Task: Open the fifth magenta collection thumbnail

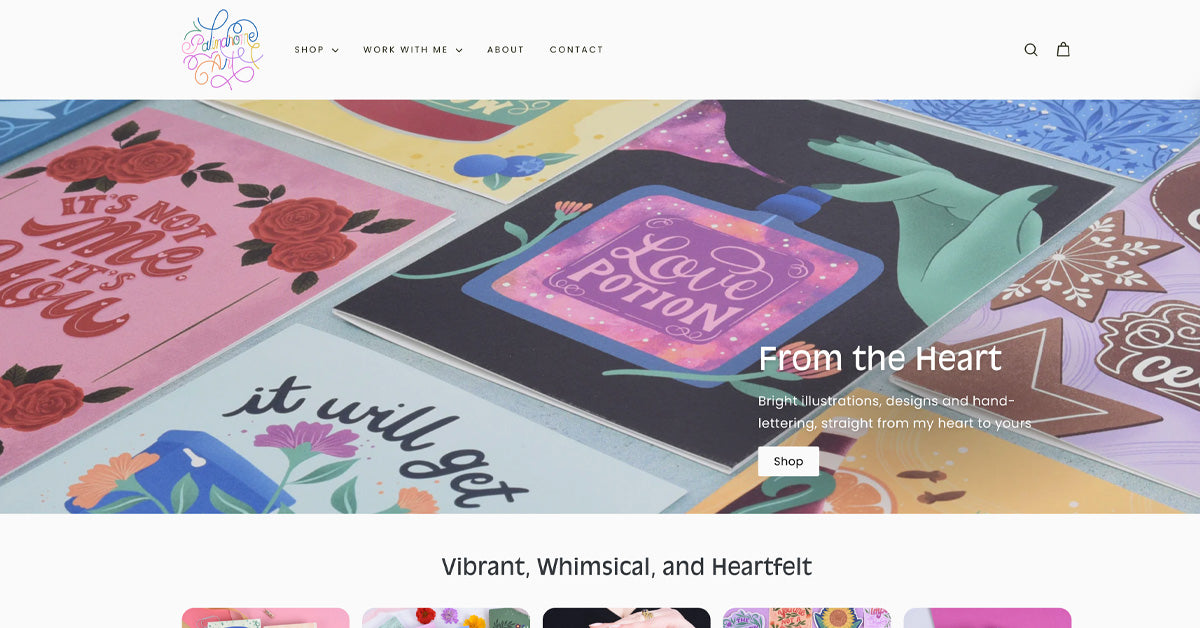Action: 987,618
